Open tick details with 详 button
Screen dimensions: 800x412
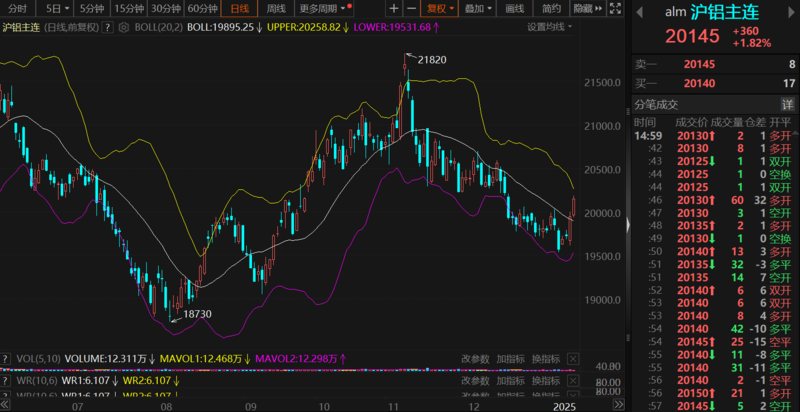click(787, 104)
